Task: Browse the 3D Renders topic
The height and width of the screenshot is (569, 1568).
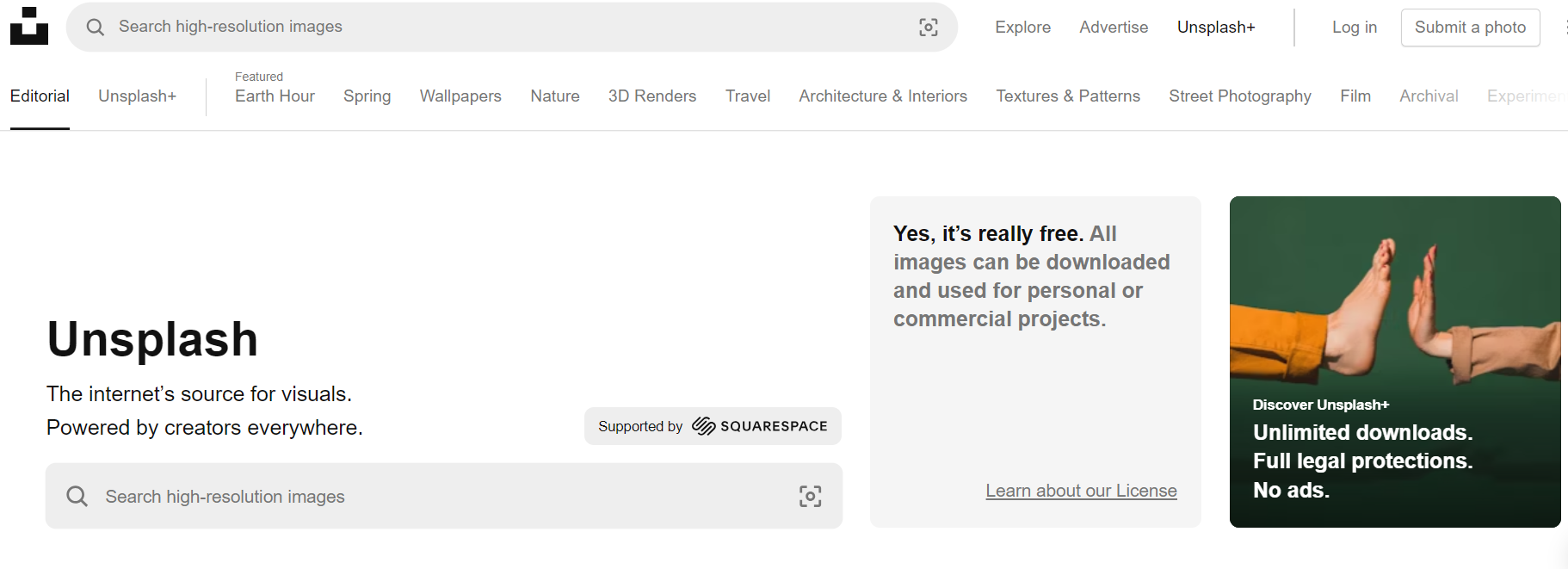Action: (651, 96)
